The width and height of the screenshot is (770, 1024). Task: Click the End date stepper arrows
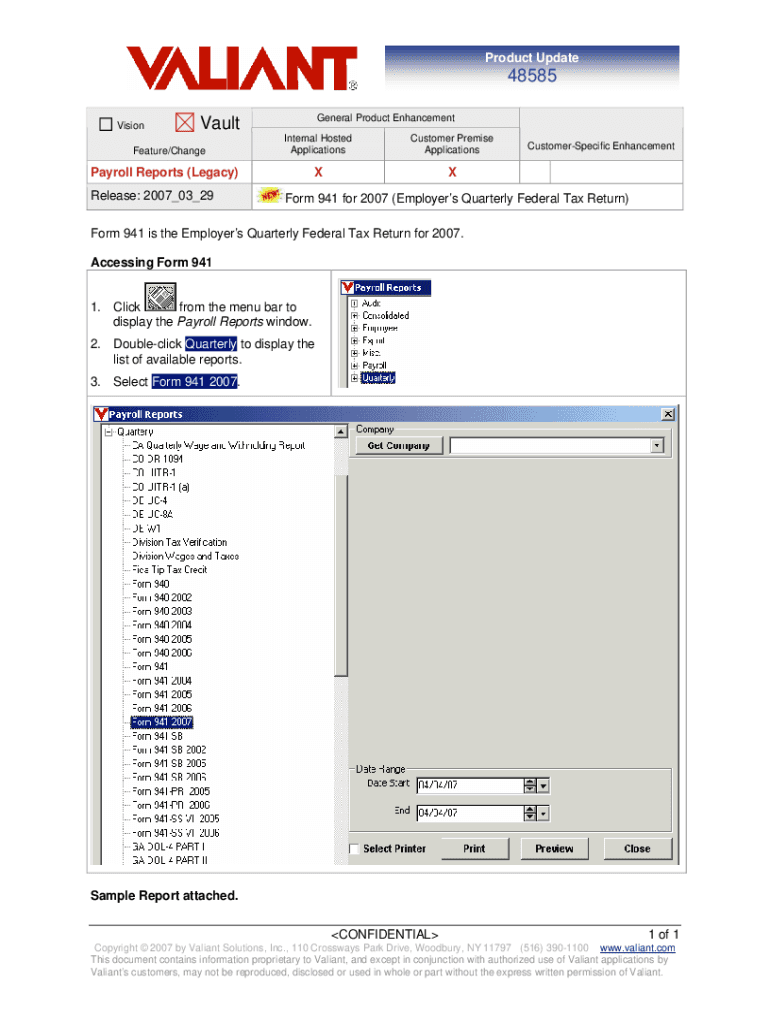(x=530, y=813)
